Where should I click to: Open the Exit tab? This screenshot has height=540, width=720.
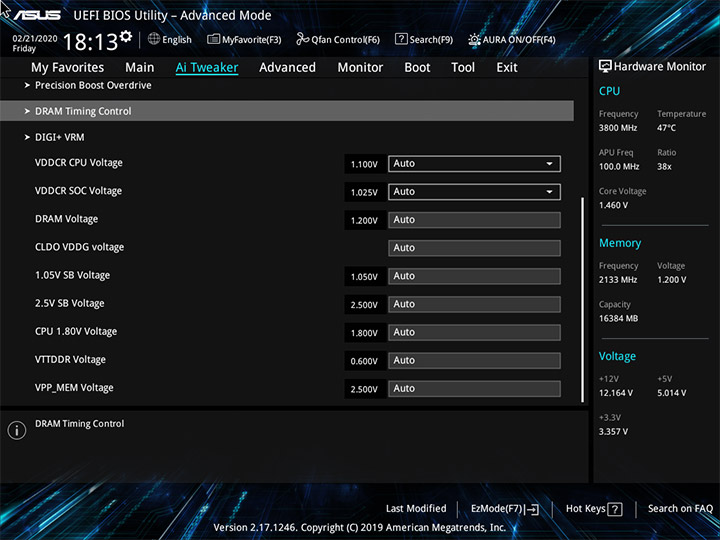(506, 68)
